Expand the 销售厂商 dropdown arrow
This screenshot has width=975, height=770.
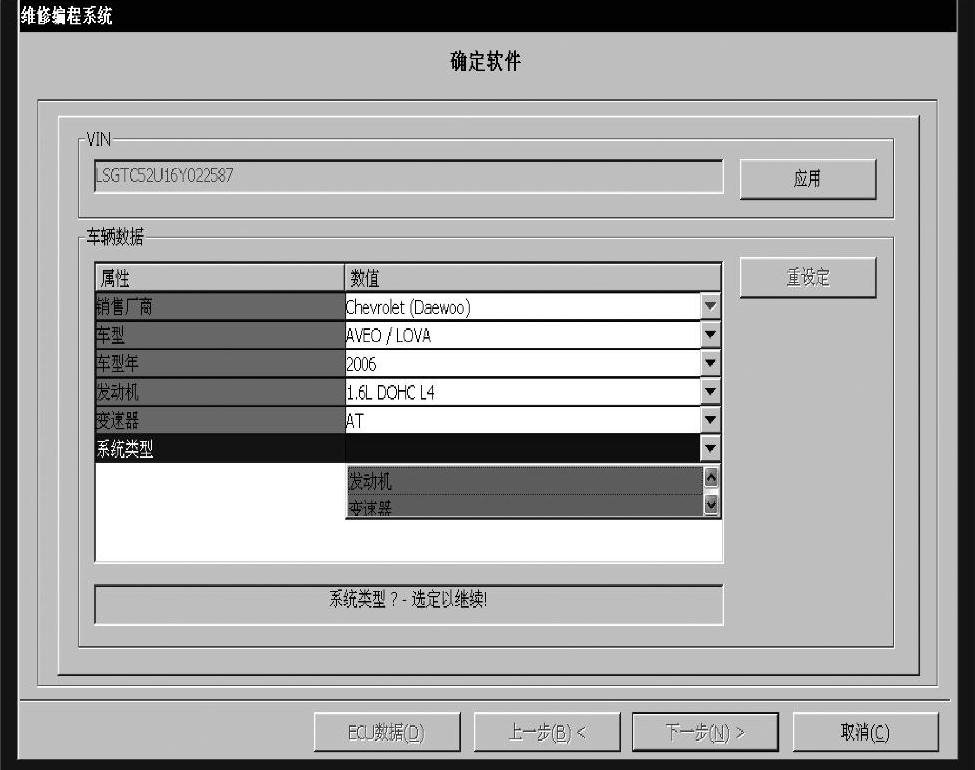pyautogui.click(x=710, y=307)
